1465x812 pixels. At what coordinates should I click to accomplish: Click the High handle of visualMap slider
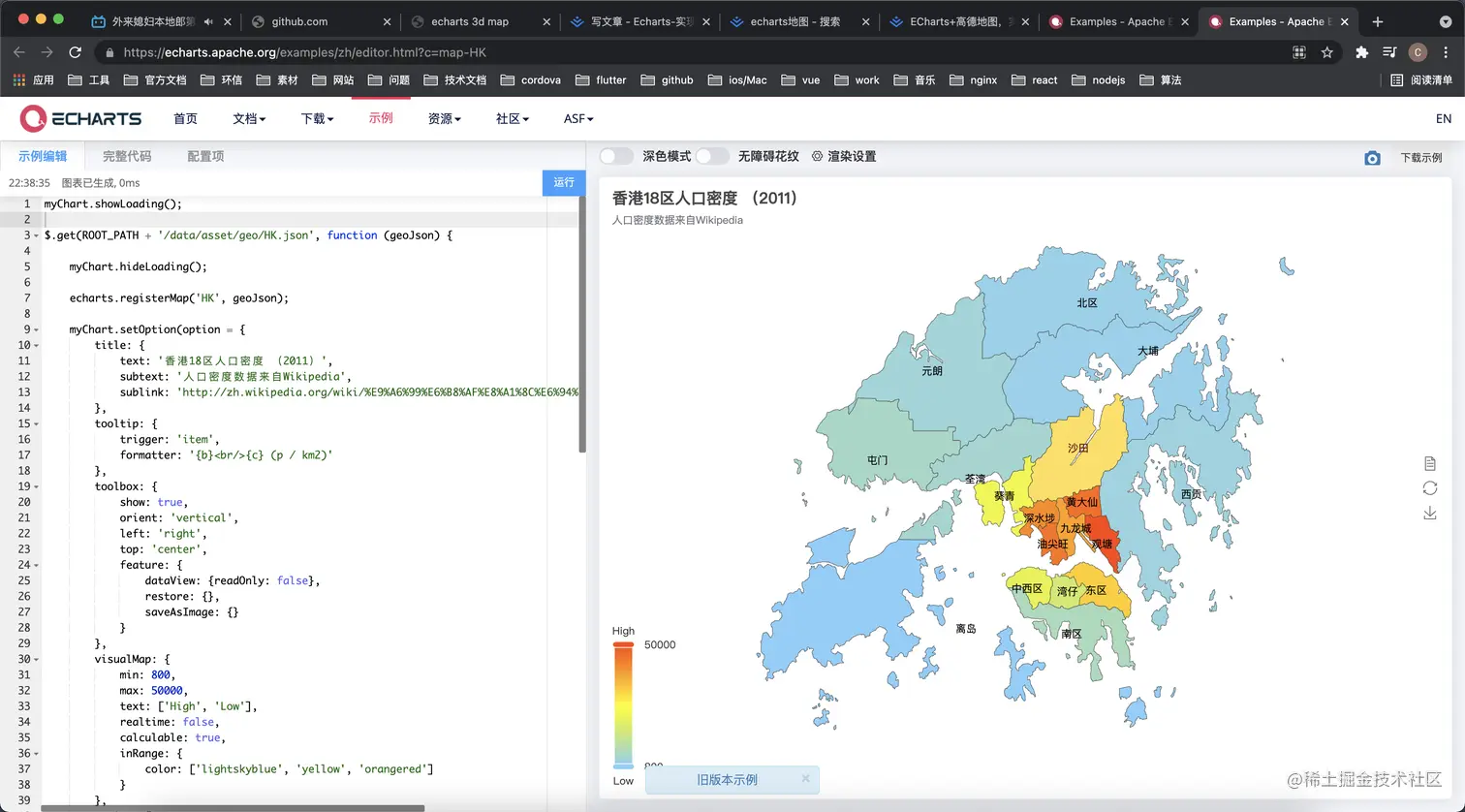pyautogui.click(x=623, y=644)
